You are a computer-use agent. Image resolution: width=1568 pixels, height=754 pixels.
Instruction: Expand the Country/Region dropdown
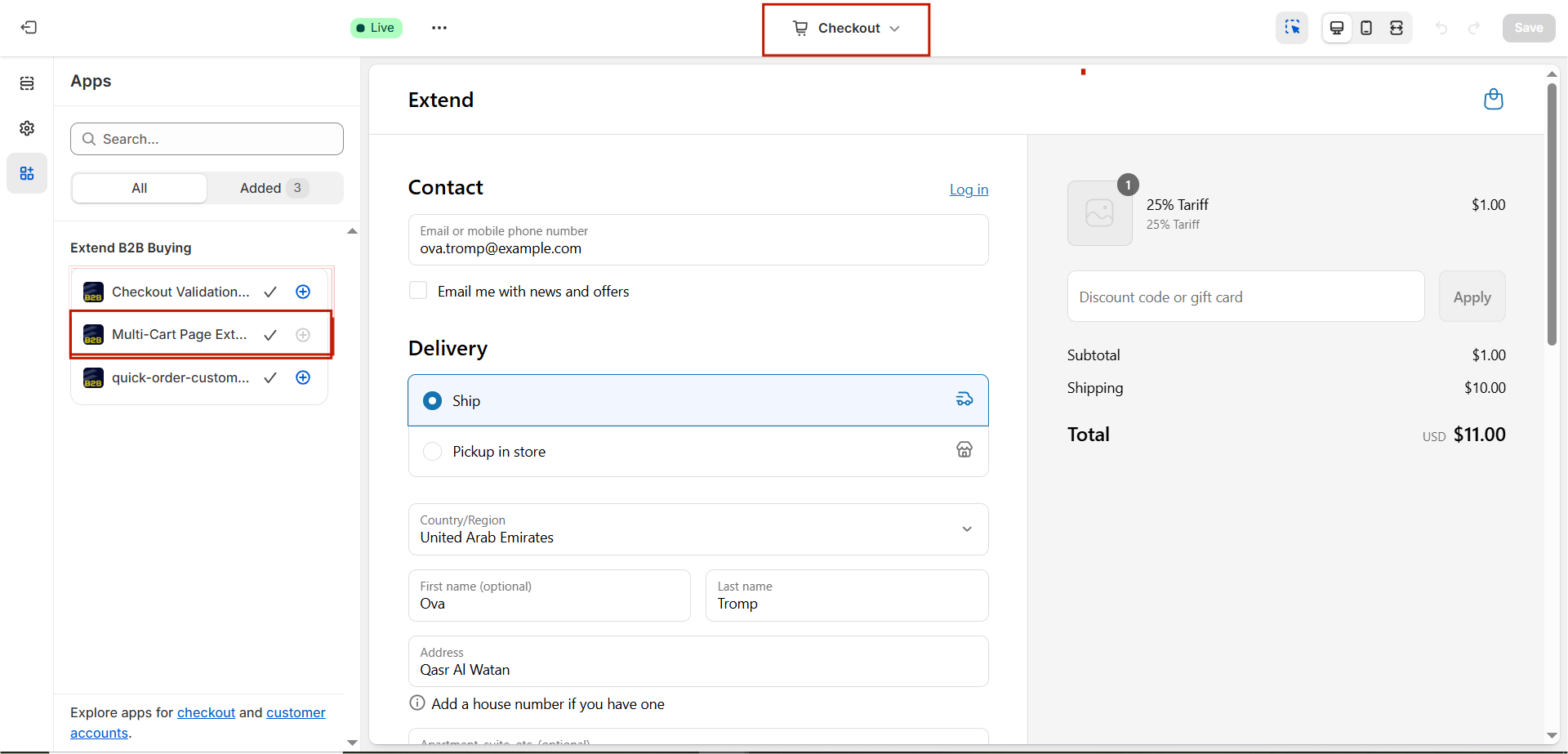click(x=698, y=529)
